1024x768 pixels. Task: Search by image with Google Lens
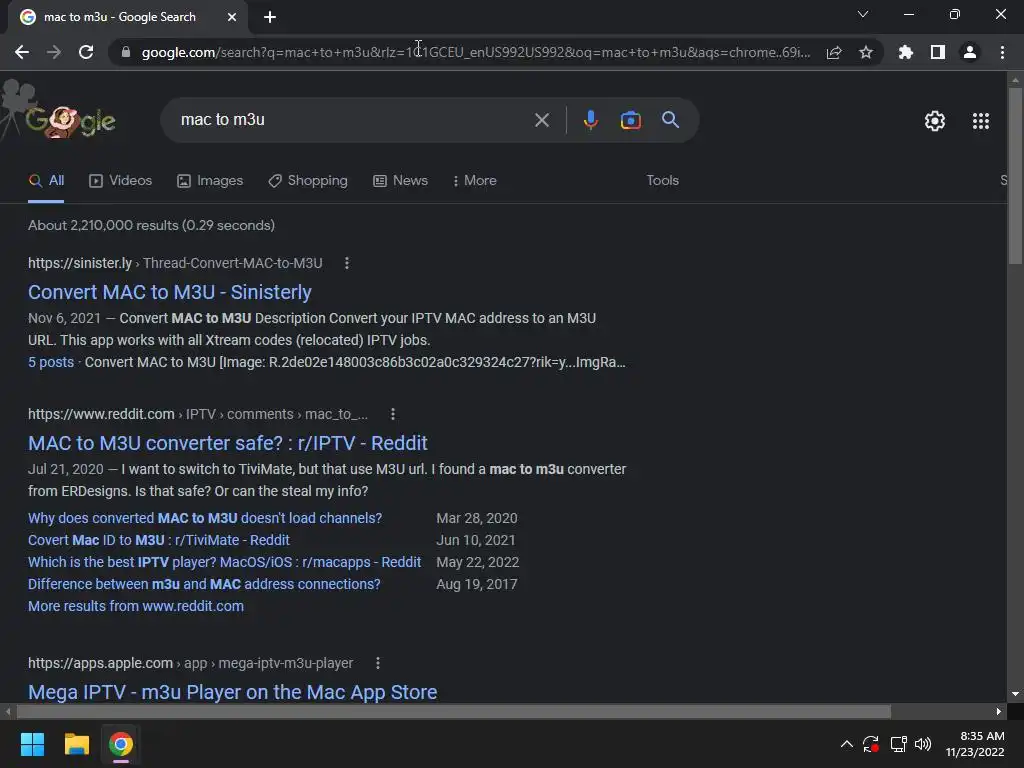point(630,120)
